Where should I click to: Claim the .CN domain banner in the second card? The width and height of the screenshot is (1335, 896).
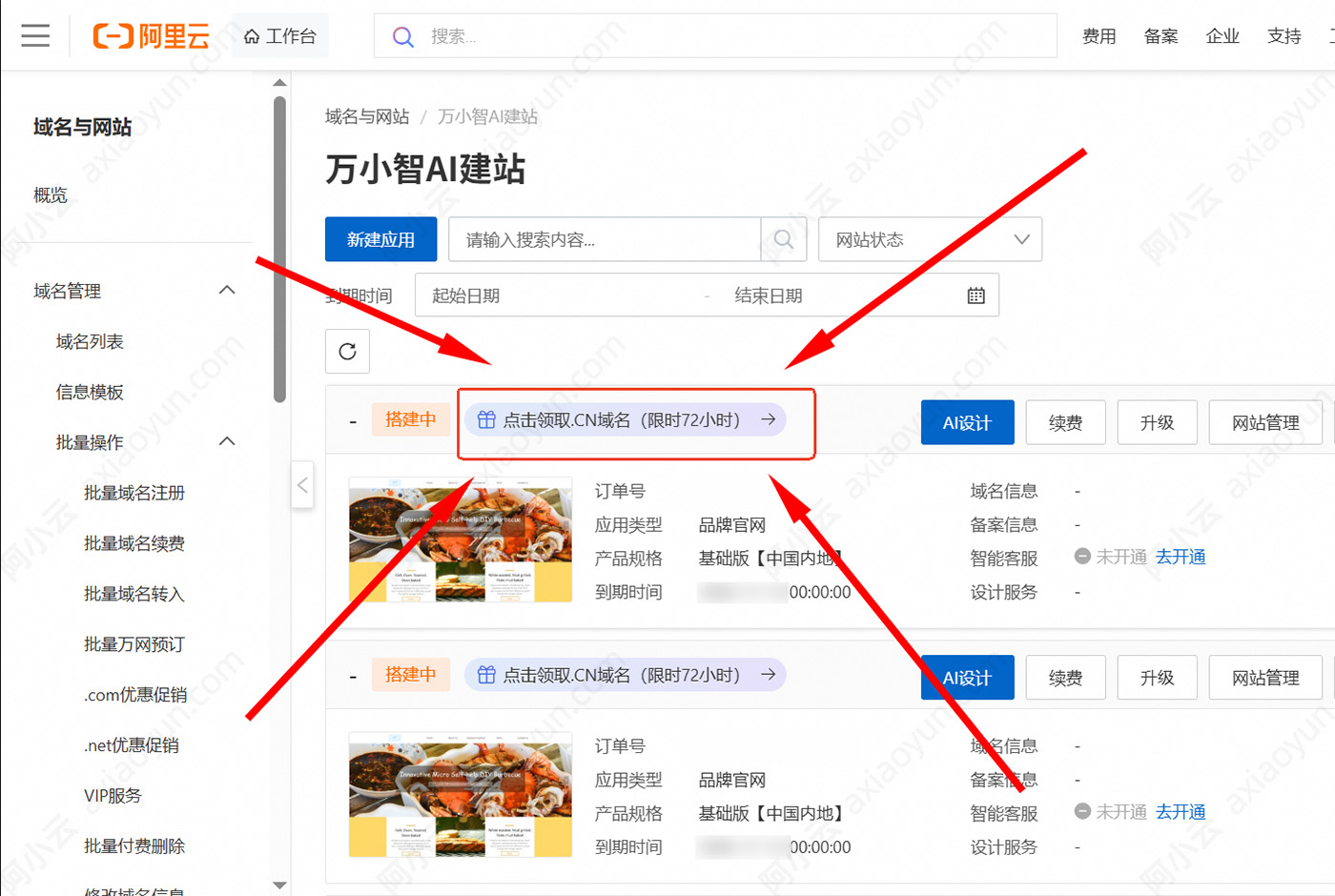point(626,675)
